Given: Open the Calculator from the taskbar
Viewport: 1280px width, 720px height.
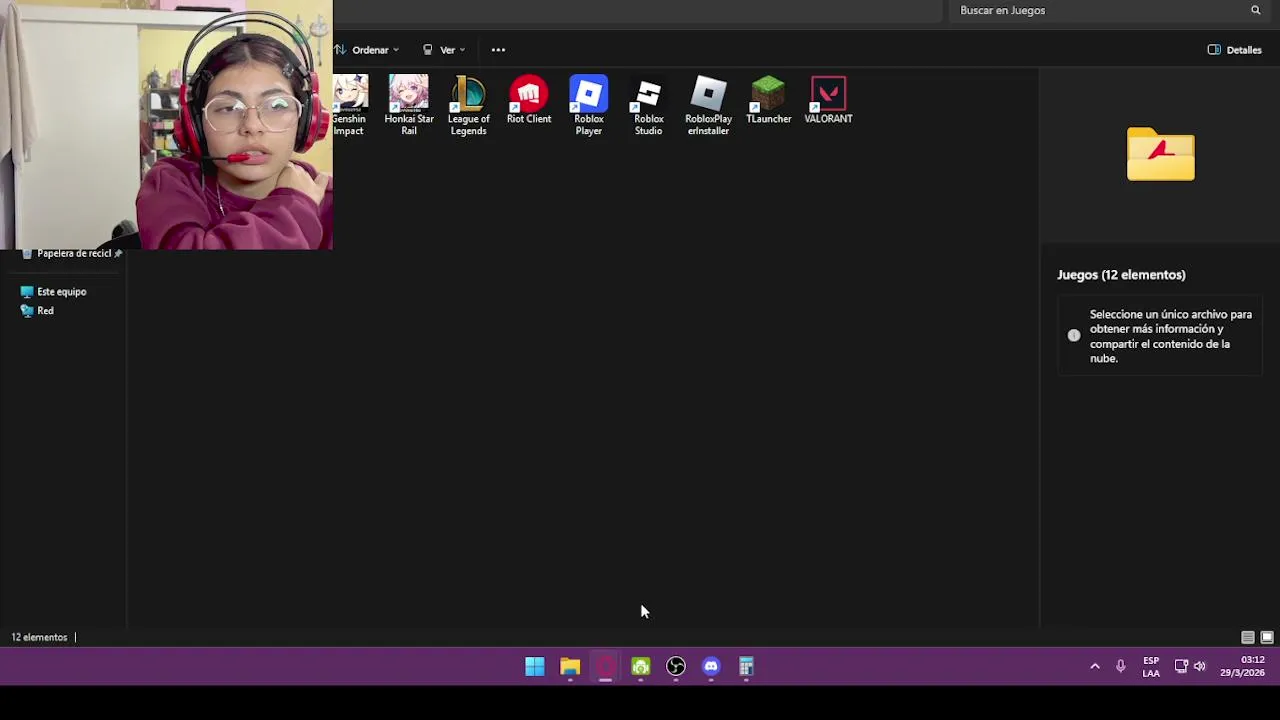Looking at the screenshot, I should [x=746, y=667].
